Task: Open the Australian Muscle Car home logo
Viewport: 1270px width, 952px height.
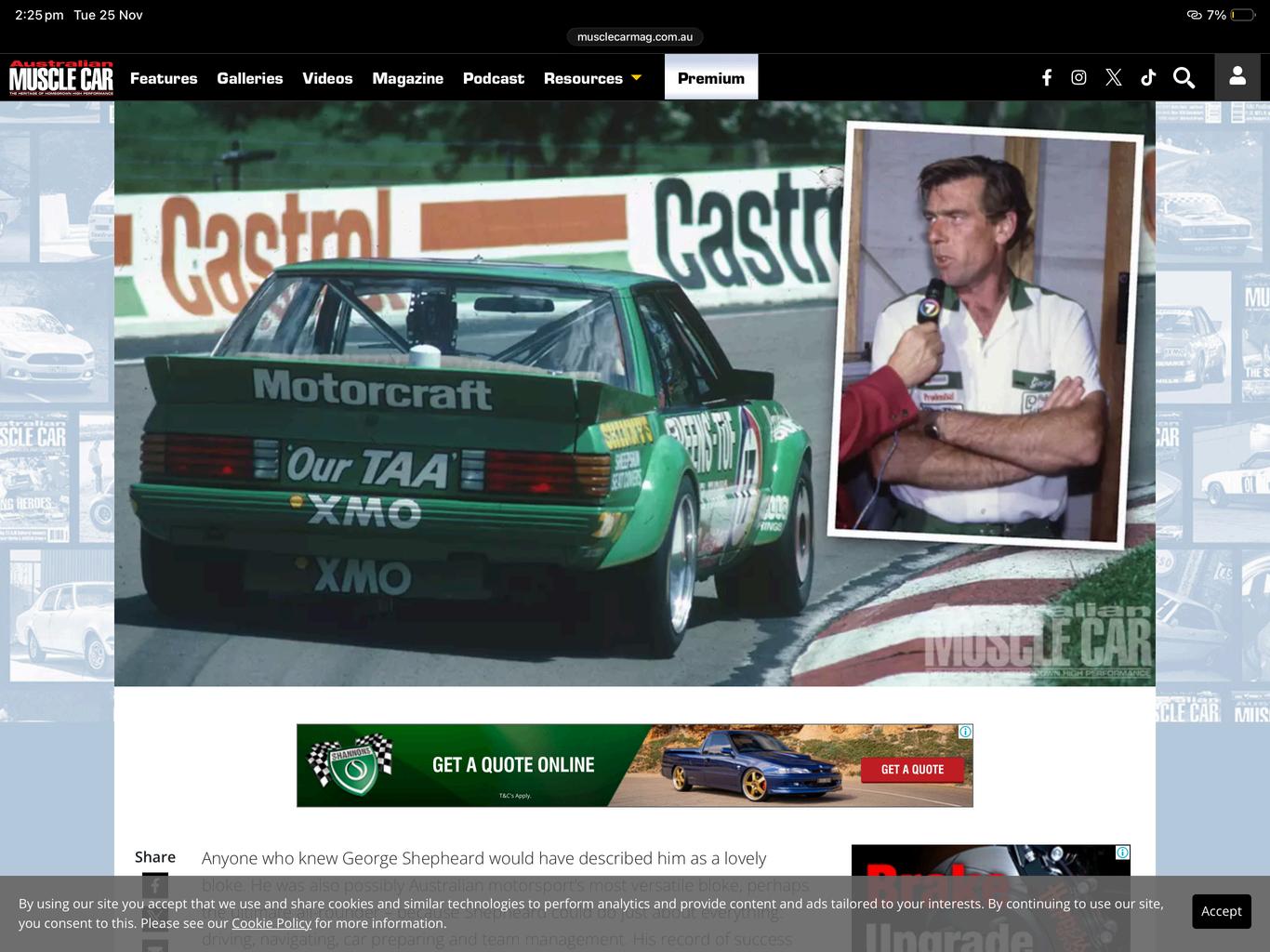Action: [61, 78]
